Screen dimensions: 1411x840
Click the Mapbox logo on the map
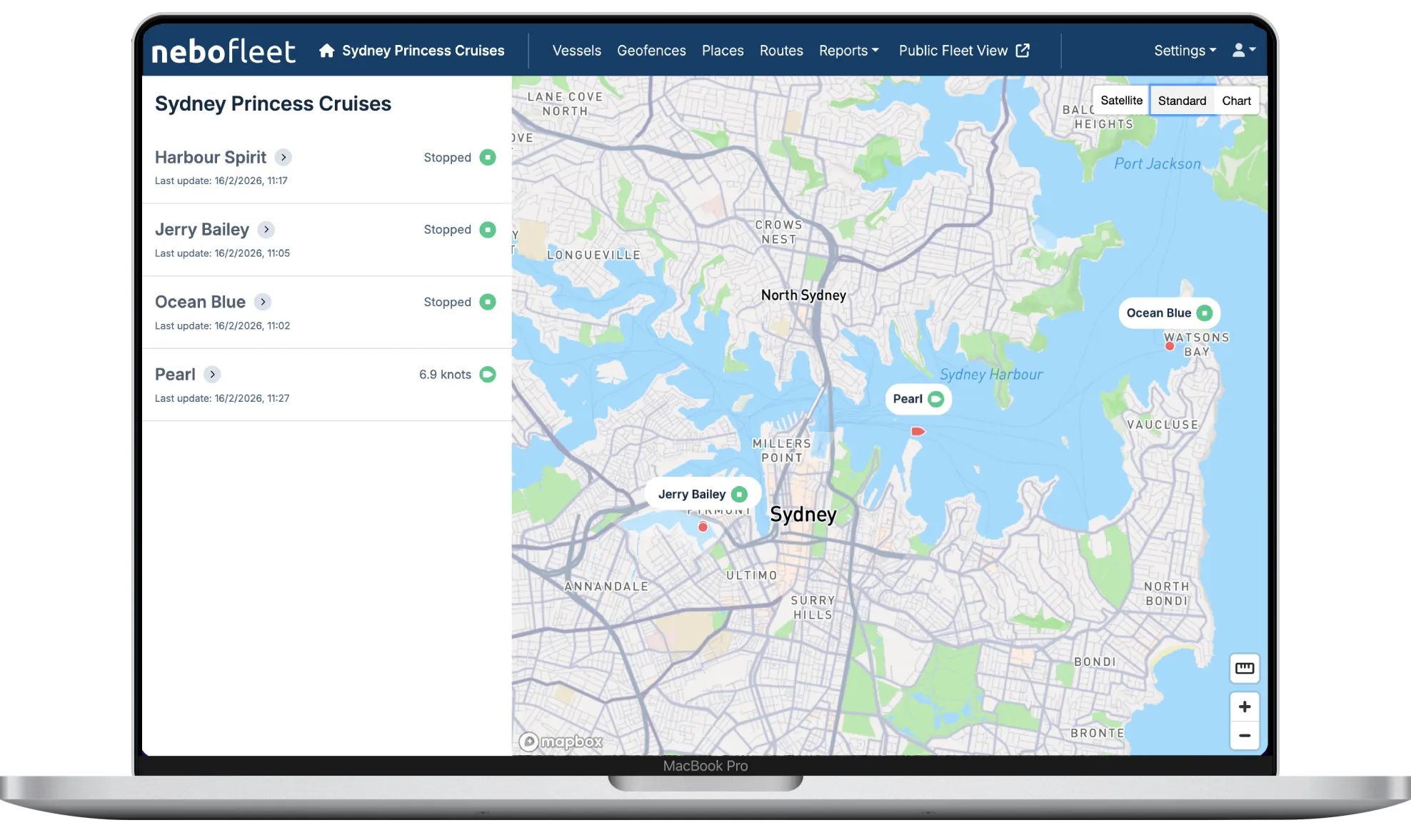pyautogui.click(x=561, y=742)
